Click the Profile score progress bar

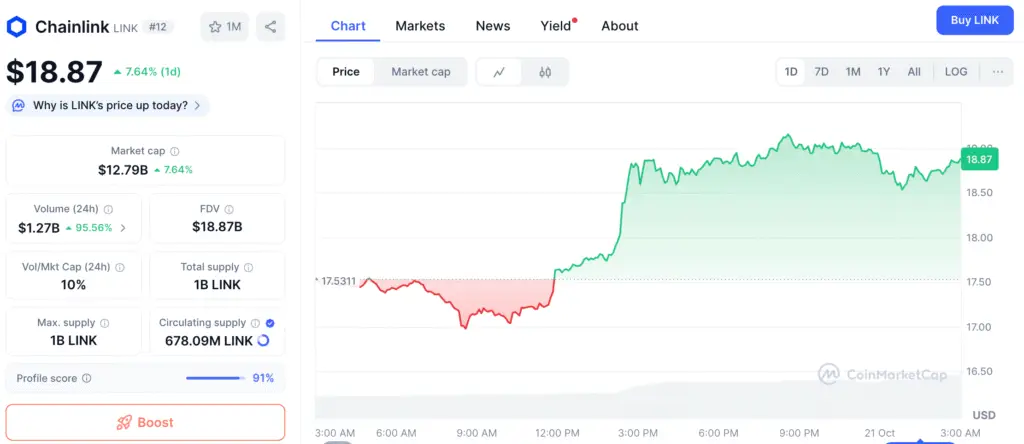(215, 378)
